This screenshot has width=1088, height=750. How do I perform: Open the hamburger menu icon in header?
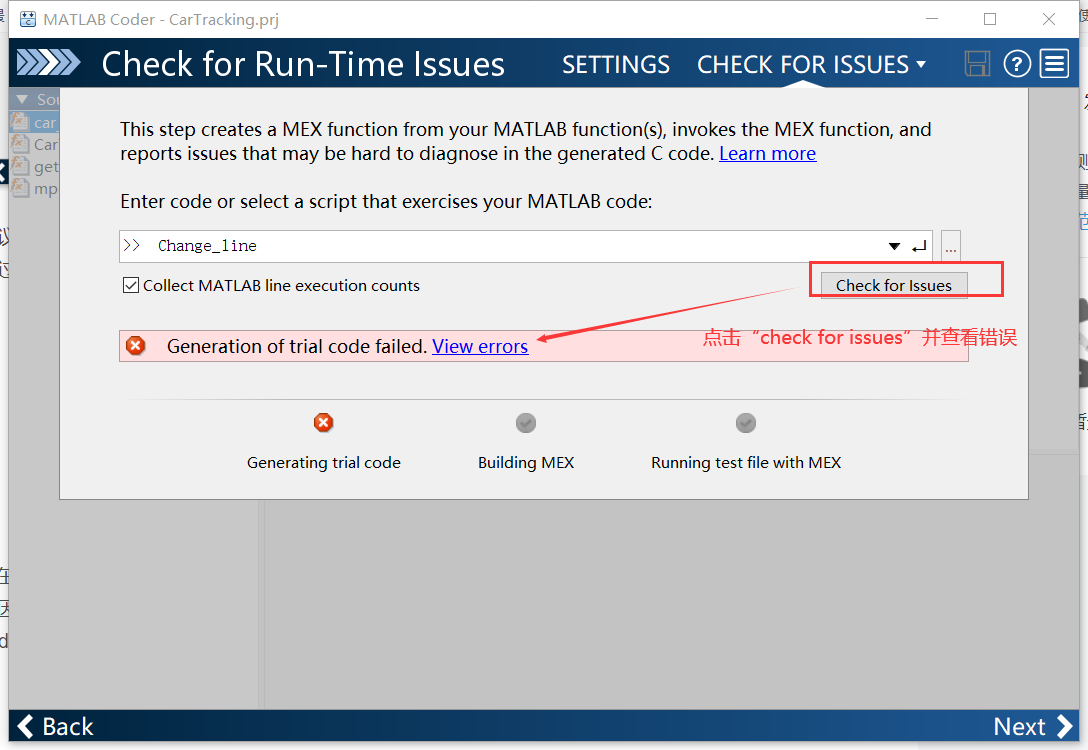(x=1054, y=64)
